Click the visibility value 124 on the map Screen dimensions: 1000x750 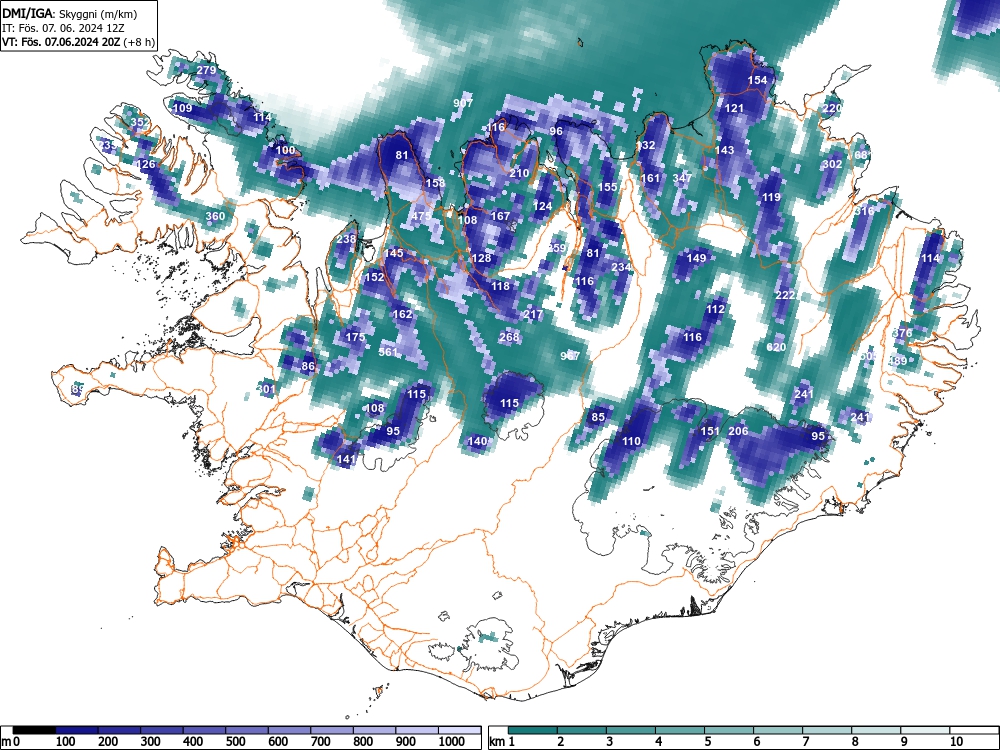click(542, 206)
